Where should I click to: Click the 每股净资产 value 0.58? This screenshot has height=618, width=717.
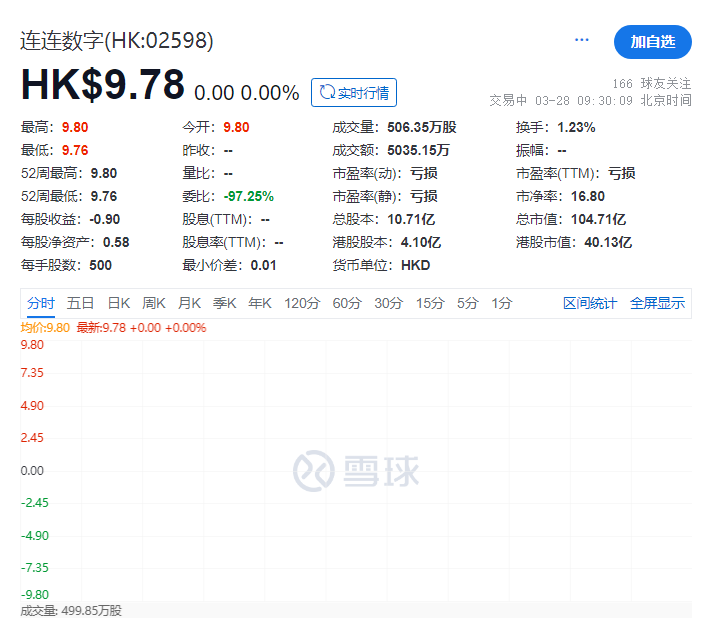116,242
